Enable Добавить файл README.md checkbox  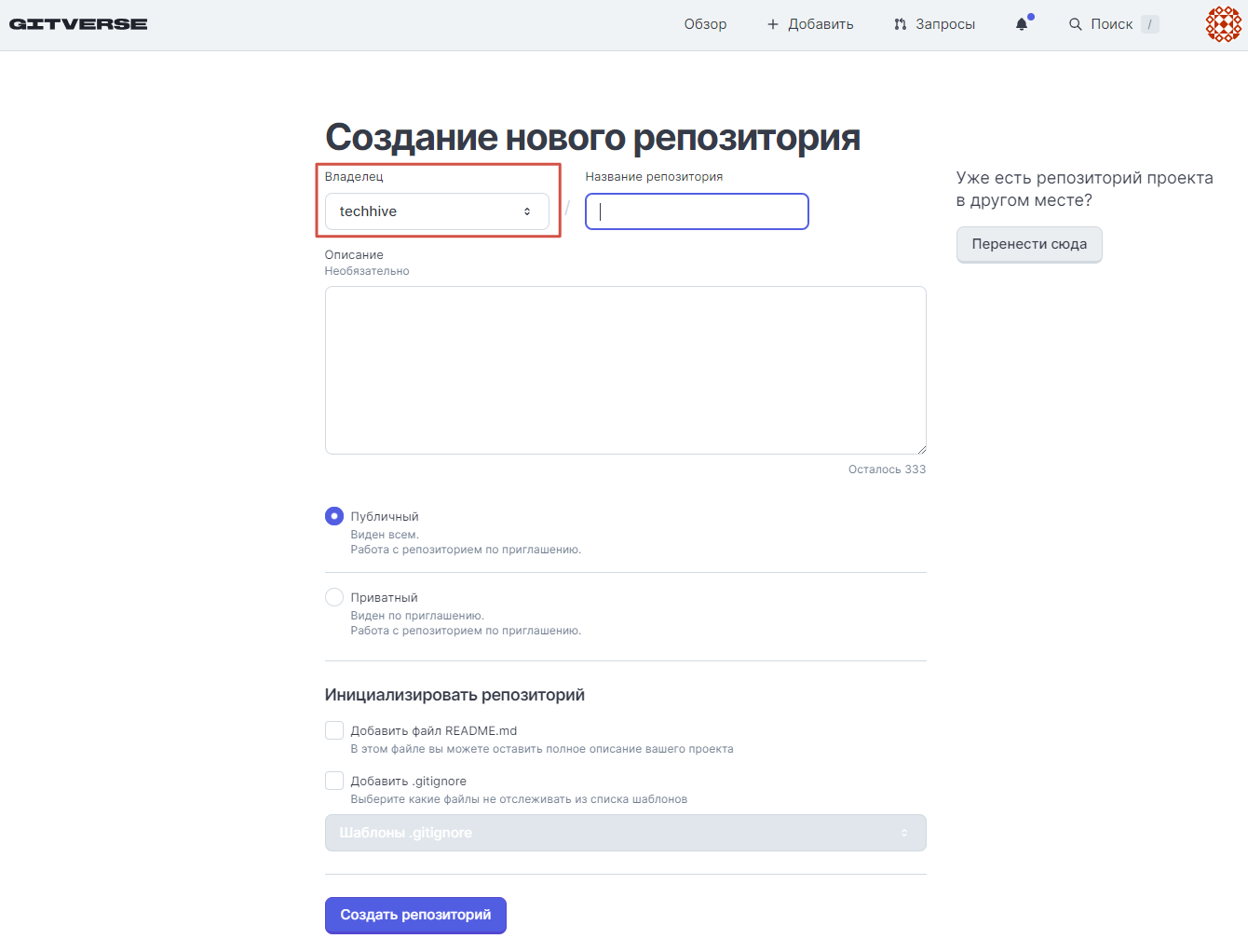(x=334, y=730)
